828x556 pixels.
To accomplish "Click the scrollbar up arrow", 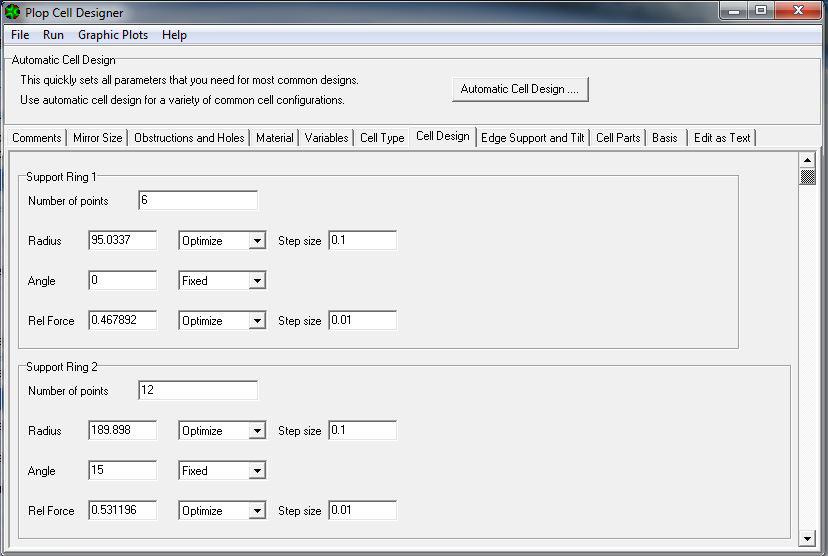I will click(807, 160).
